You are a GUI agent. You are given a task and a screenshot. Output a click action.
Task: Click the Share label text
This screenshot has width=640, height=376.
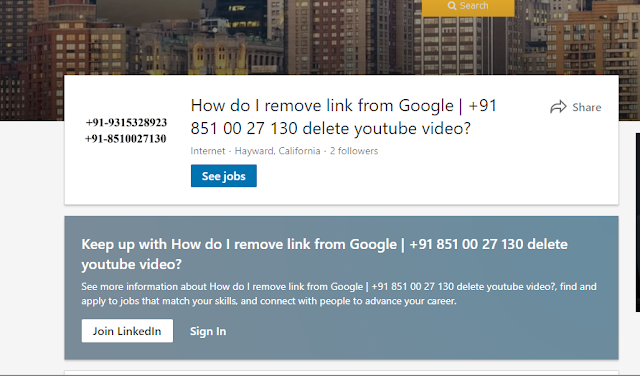point(587,107)
